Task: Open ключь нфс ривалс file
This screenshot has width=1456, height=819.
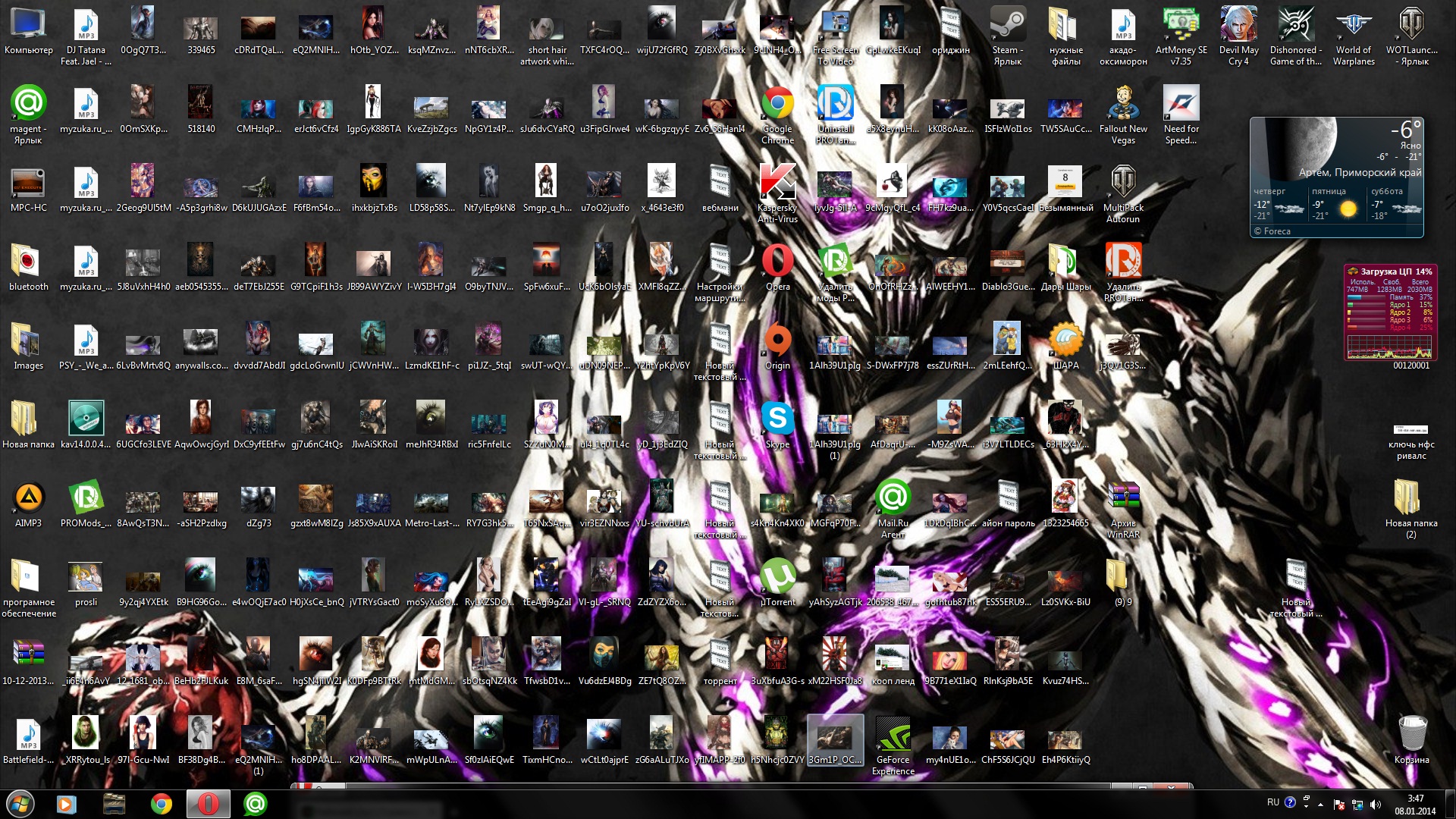Action: [x=1411, y=441]
